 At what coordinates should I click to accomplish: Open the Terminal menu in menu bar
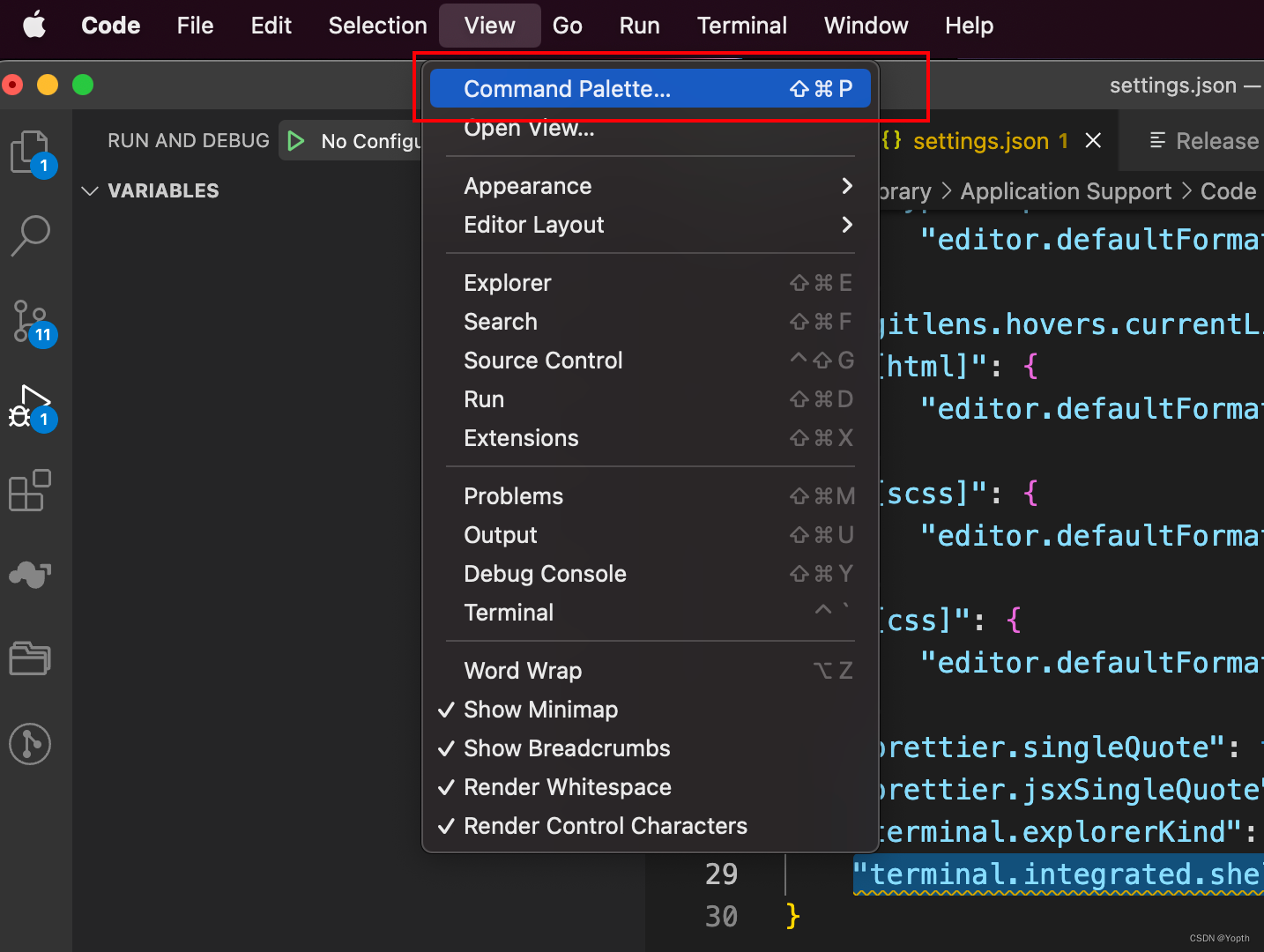[x=742, y=26]
